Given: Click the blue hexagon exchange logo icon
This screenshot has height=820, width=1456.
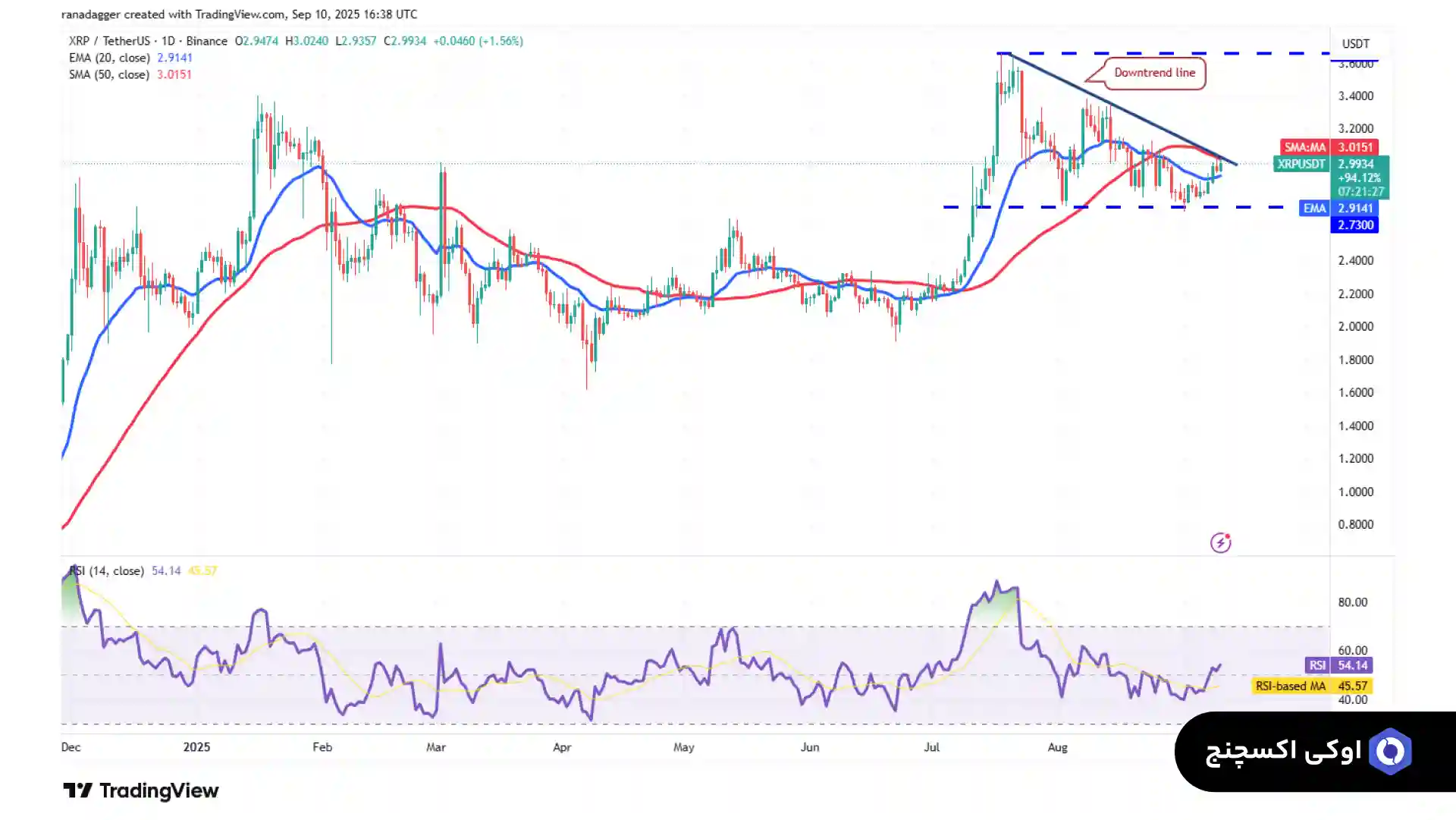Looking at the screenshot, I should click(x=1390, y=751).
